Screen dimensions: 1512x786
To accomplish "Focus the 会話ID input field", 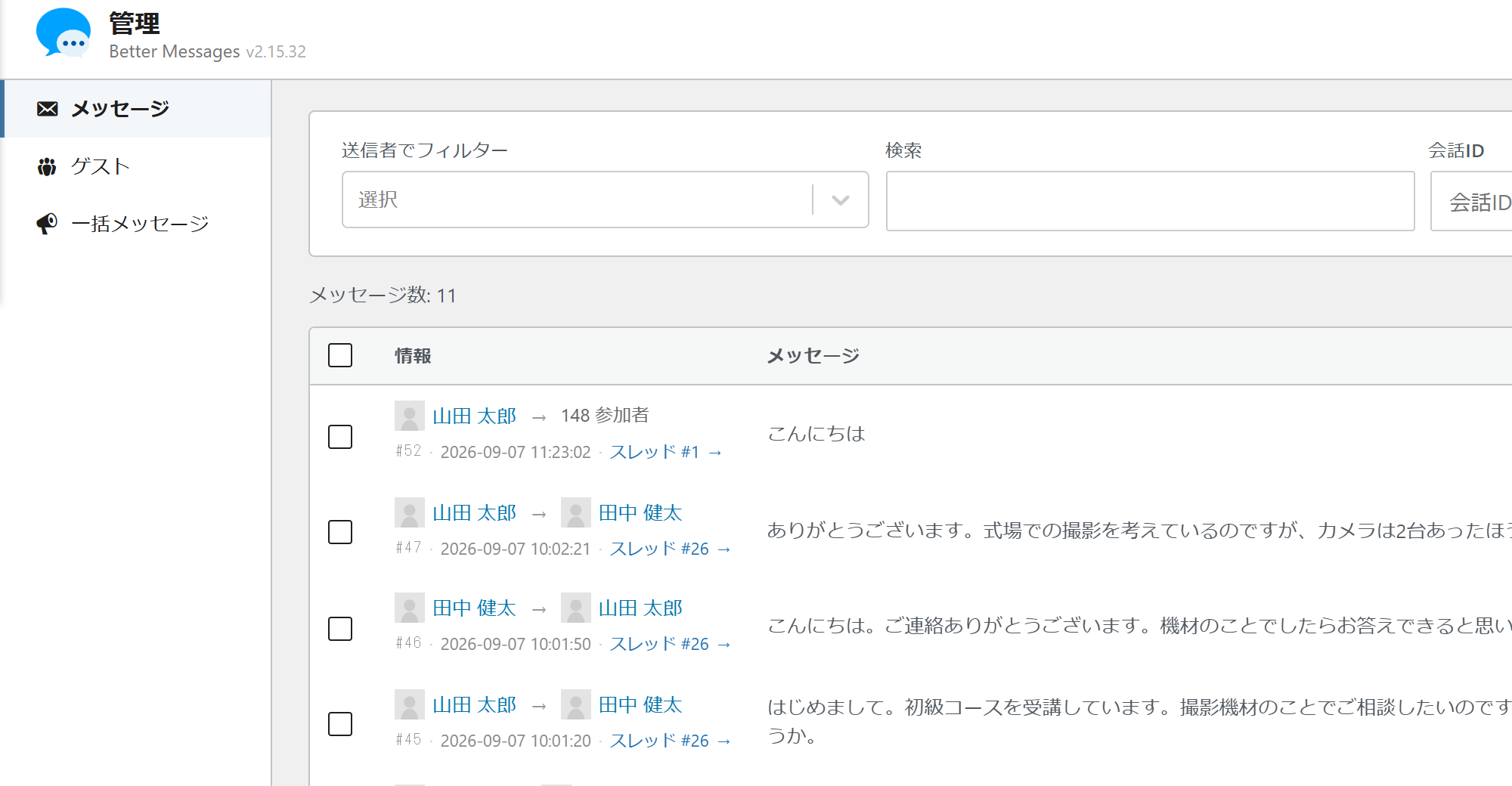I will tap(1471, 201).
